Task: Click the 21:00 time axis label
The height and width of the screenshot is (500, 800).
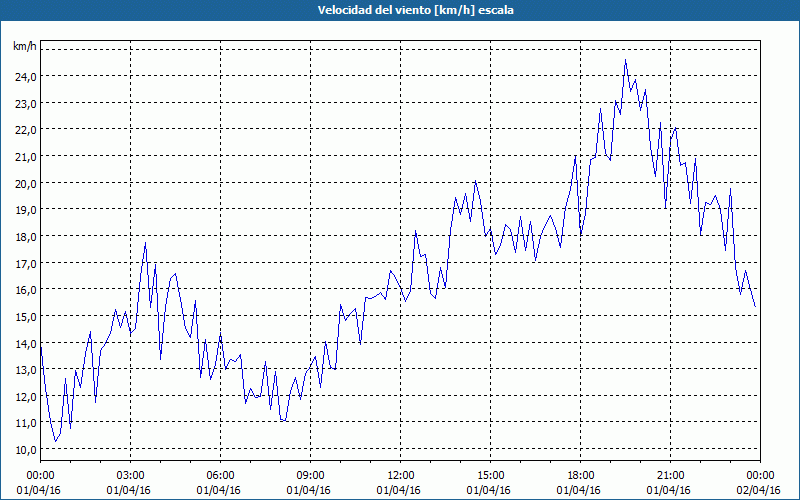Action: pyautogui.click(x=670, y=476)
